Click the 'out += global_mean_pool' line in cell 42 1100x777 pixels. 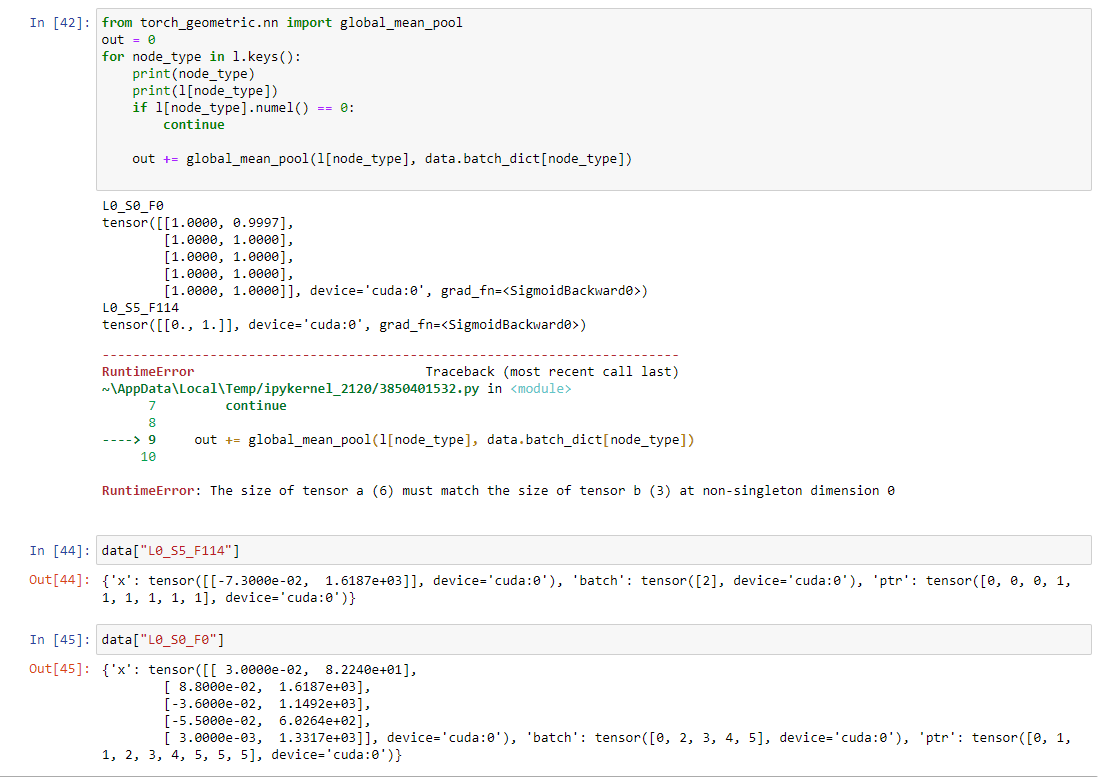[382, 158]
